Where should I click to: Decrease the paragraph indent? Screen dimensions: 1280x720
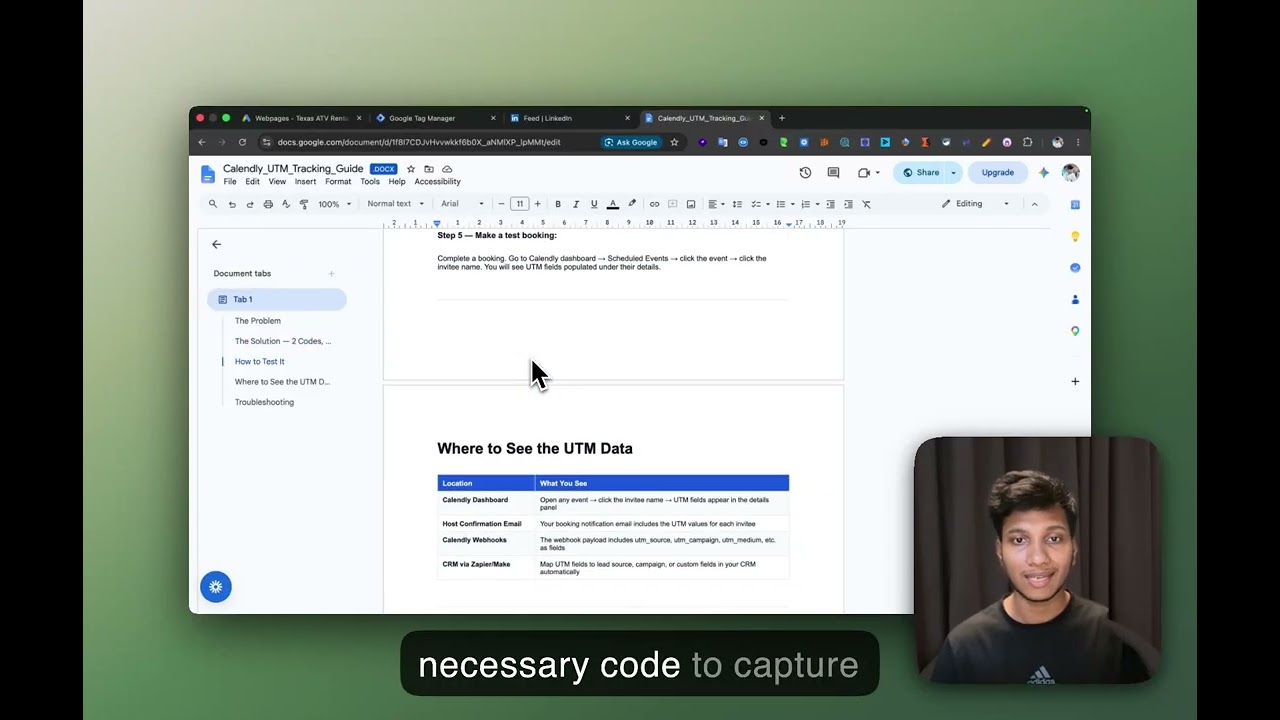(x=830, y=204)
